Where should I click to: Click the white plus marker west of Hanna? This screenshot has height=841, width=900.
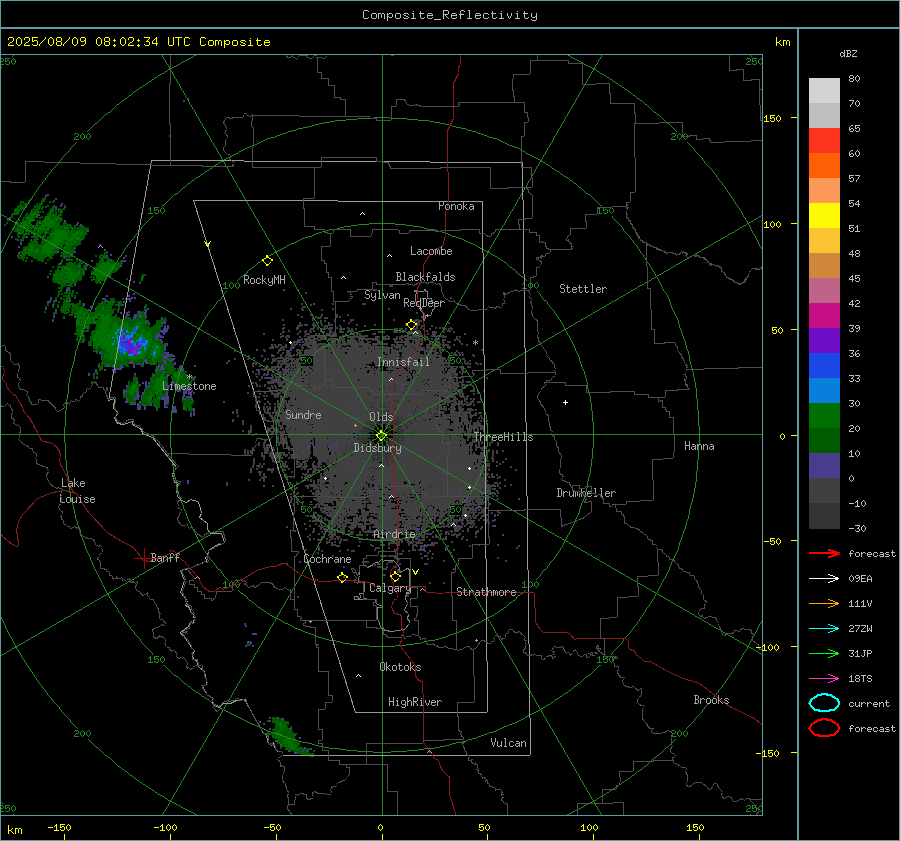[x=565, y=402]
